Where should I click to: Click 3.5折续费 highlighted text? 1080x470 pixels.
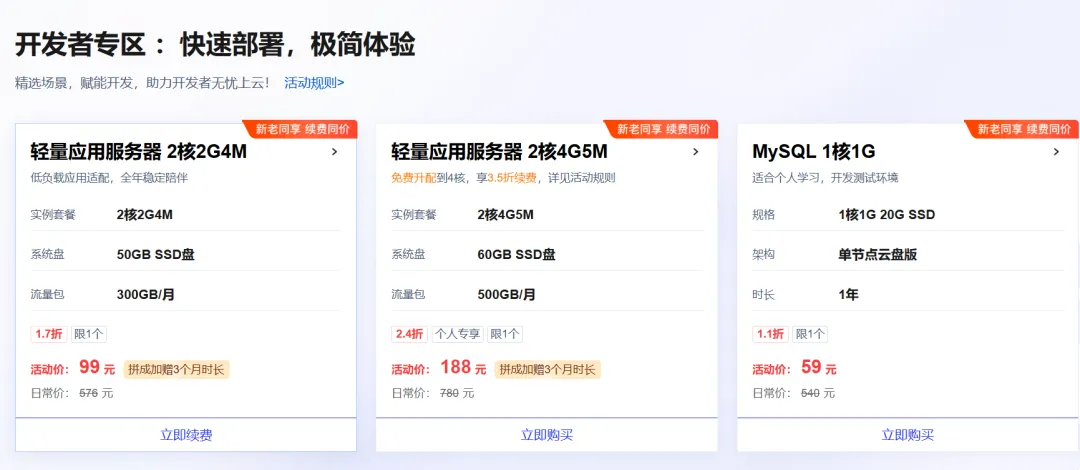click(512, 178)
